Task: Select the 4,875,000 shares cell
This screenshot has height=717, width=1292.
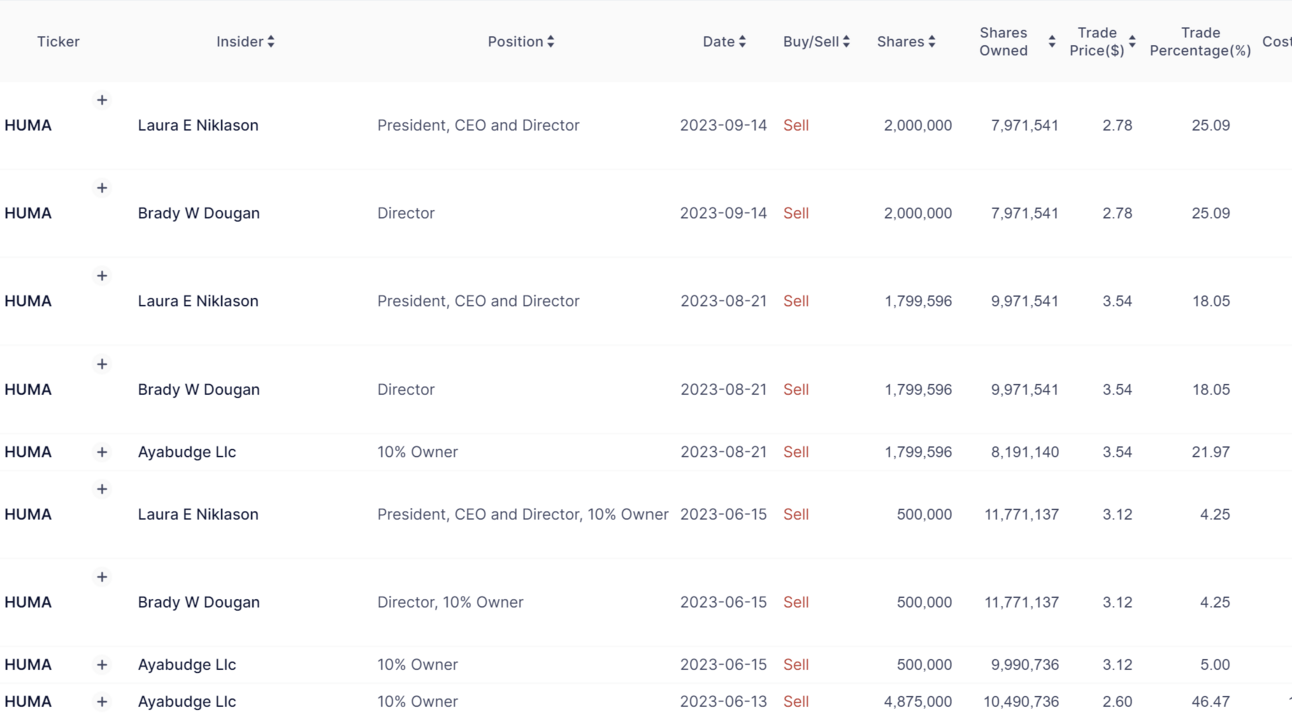Action: (x=918, y=702)
